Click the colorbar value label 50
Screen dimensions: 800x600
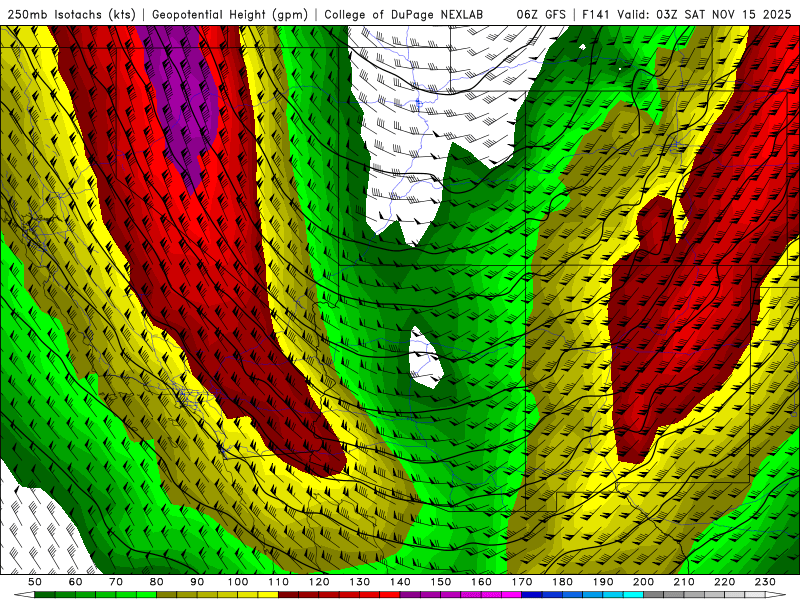[x=35, y=582]
